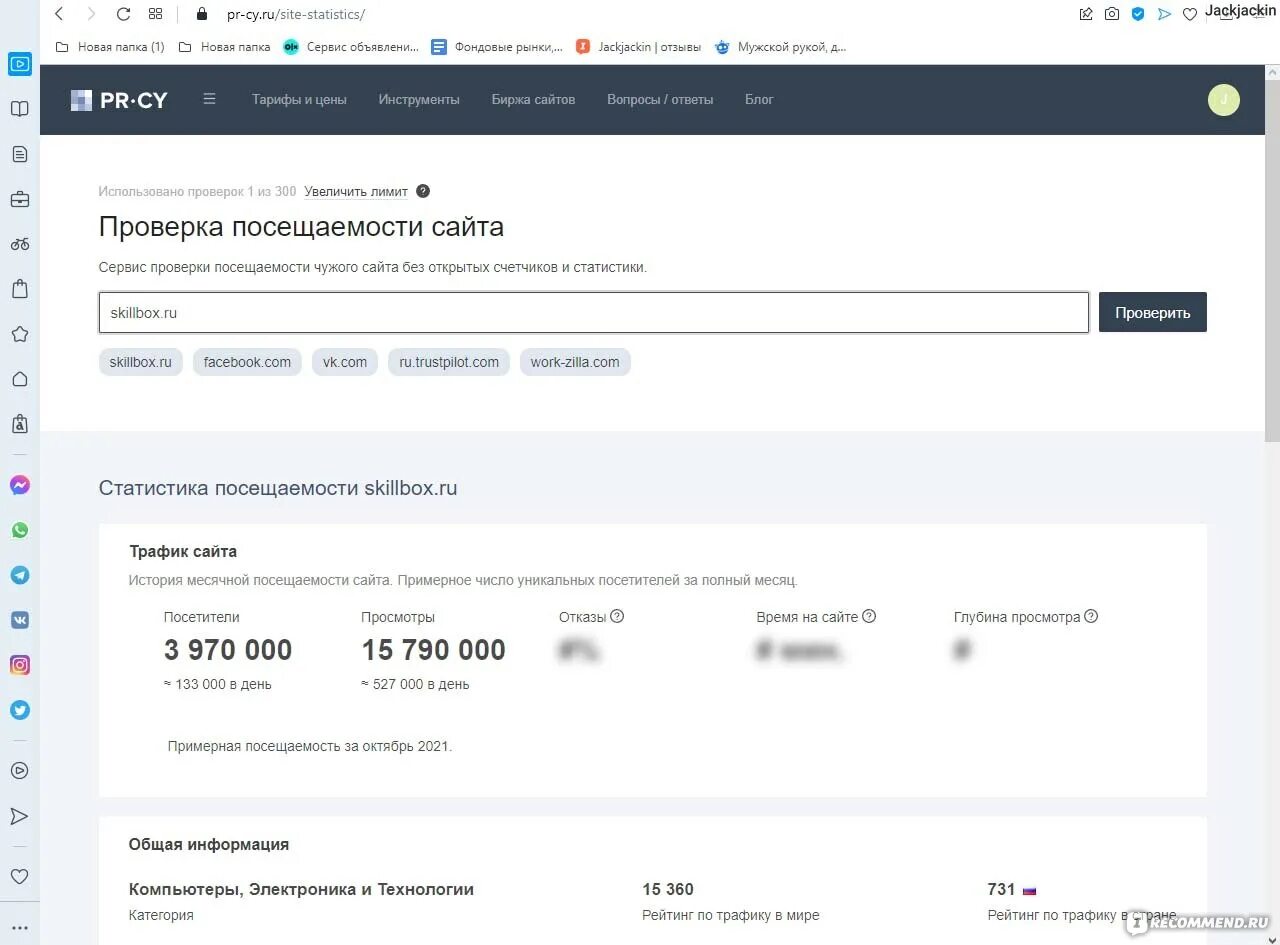The height and width of the screenshot is (945, 1280).
Task: Open the second Новая папка bookmark folder
Action: tap(224, 46)
